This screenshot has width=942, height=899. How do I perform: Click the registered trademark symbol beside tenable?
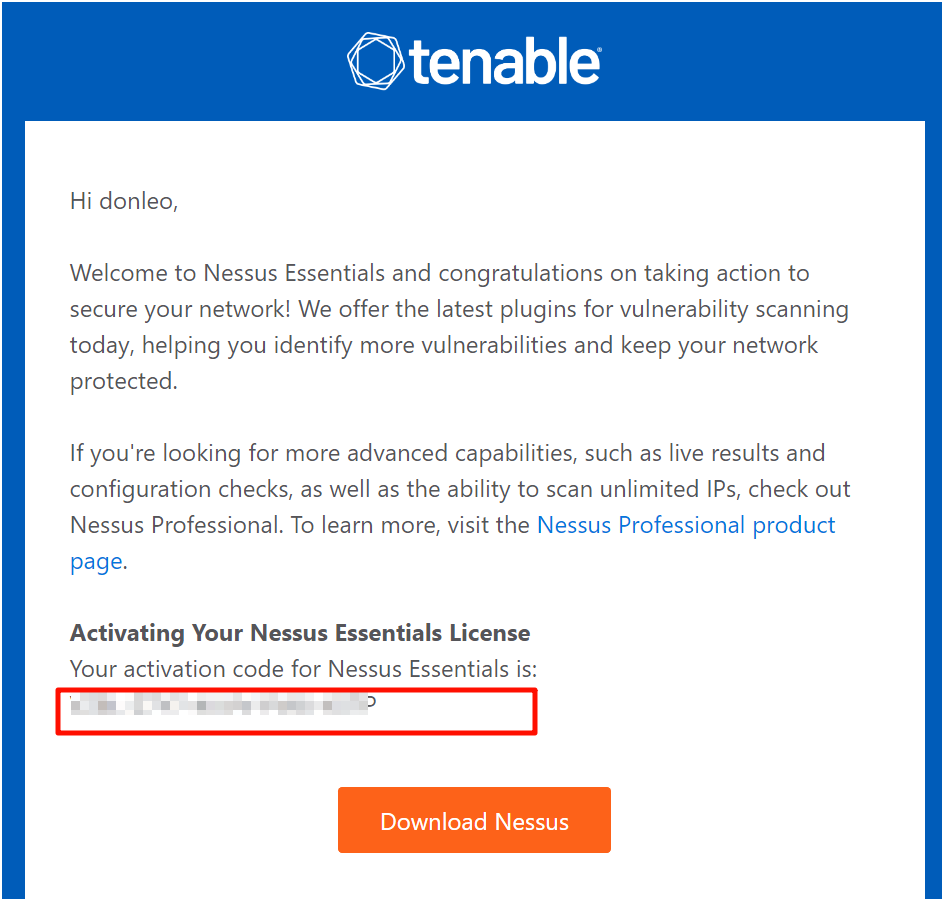coord(599,47)
